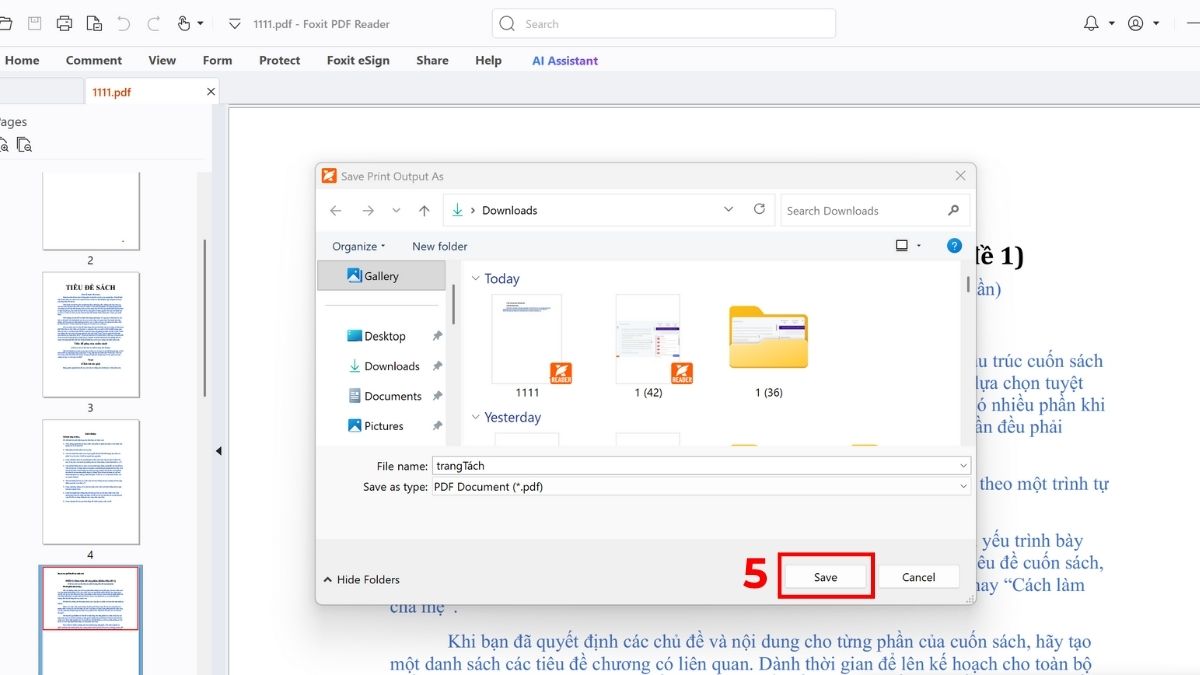This screenshot has width=1200, height=675.
Task: Click the Search Downloads field
Action: pos(875,210)
